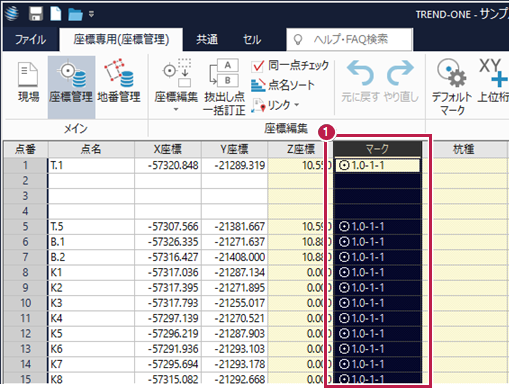Click the point name cell B.1
The height and width of the screenshot is (390, 509).
91,242
